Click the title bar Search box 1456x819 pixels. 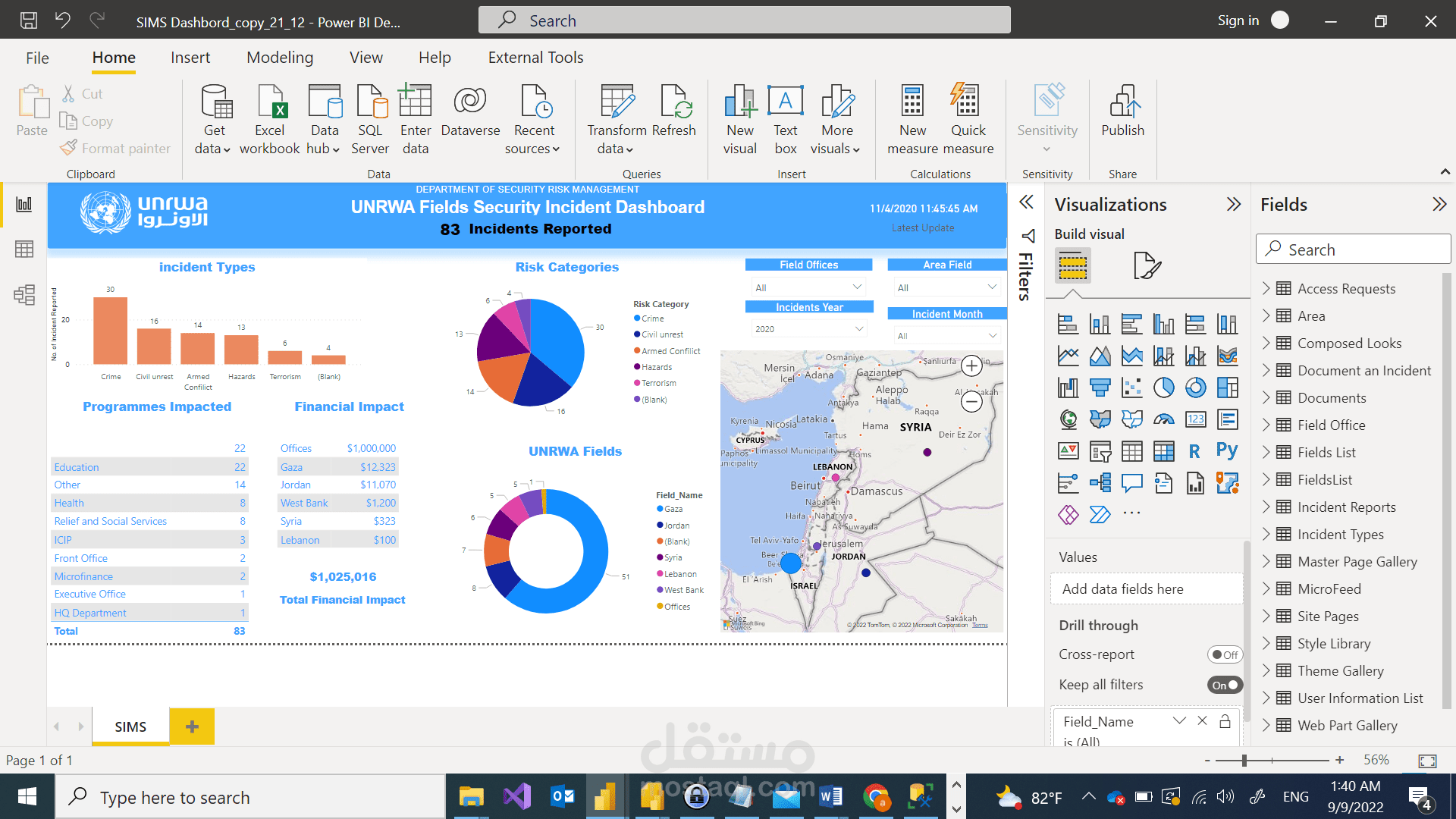[744, 20]
